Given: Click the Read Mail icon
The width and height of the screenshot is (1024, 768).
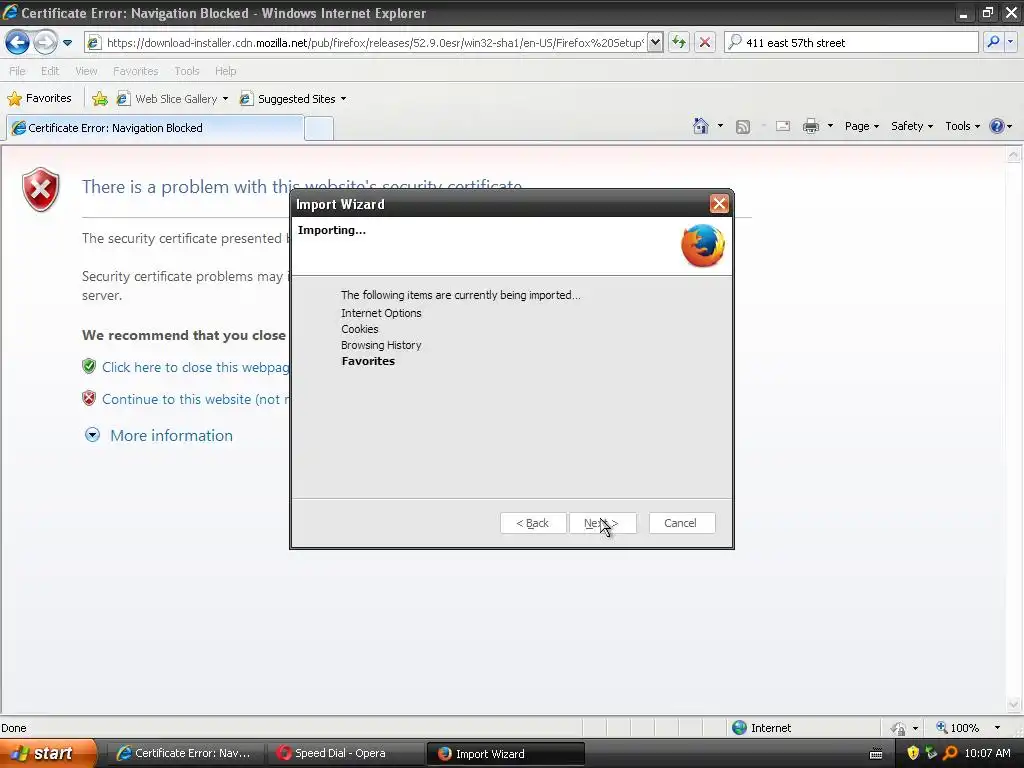Looking at the screenshot, I should [783, 127].
